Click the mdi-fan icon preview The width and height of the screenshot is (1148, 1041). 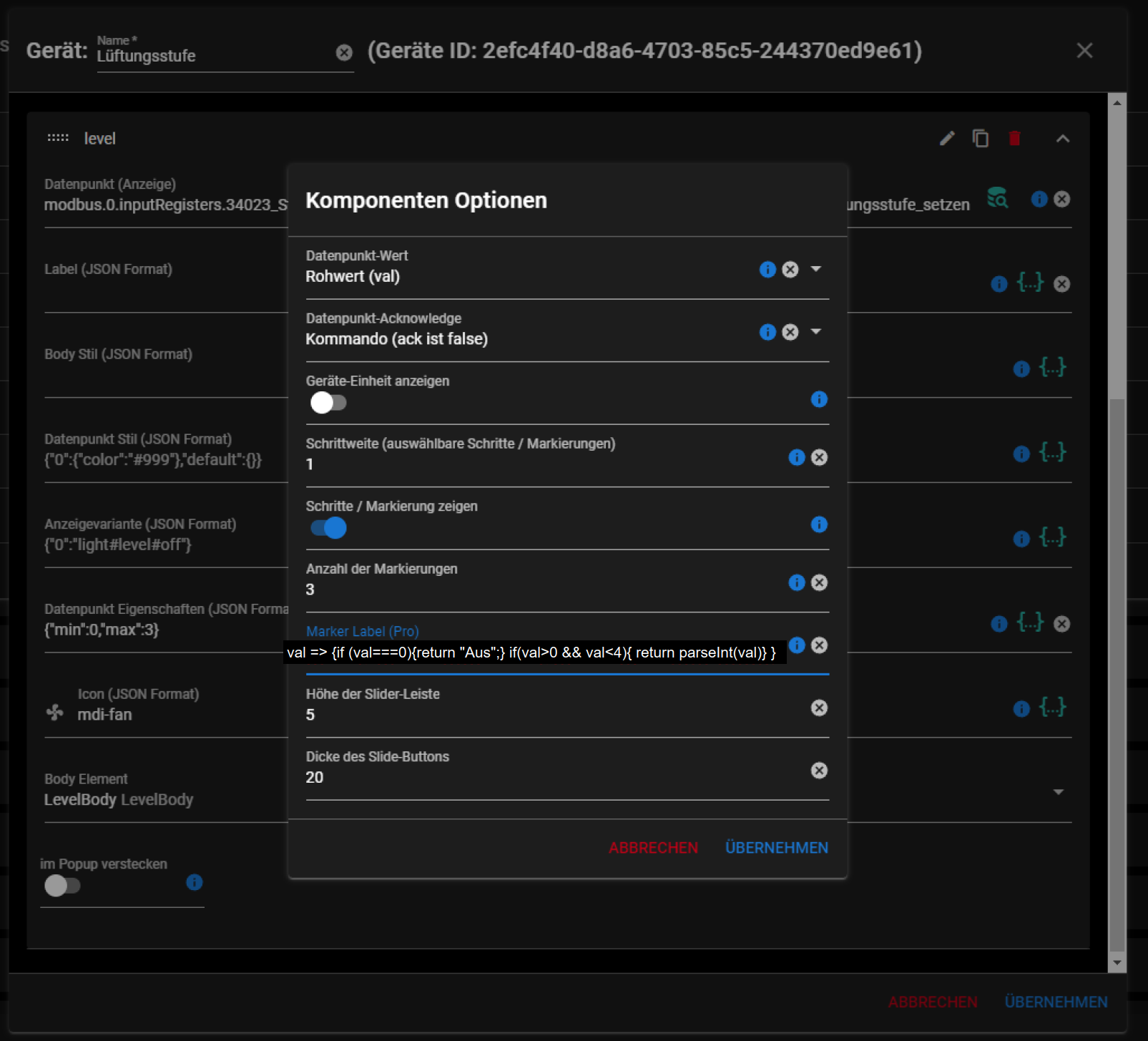(x=54, y=712)
